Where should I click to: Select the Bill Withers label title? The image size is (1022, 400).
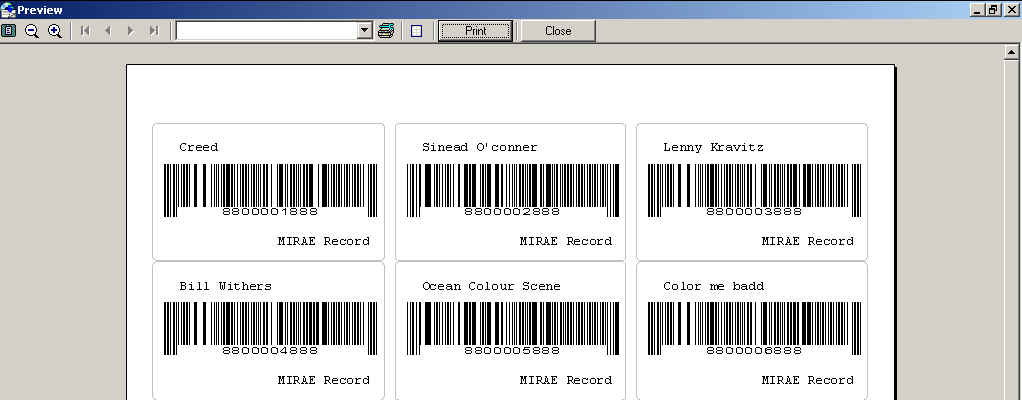point(226,286)
